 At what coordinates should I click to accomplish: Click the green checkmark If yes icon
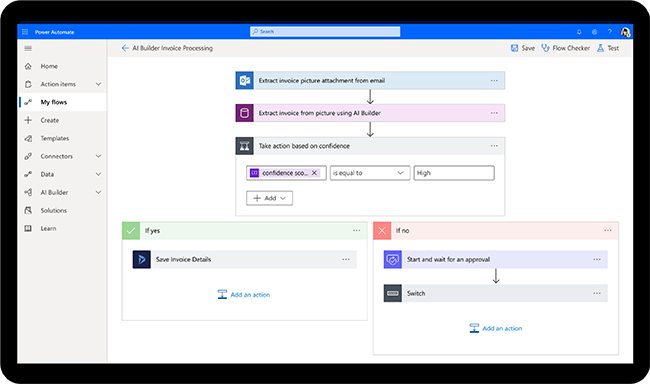click(x=131, y=231)
